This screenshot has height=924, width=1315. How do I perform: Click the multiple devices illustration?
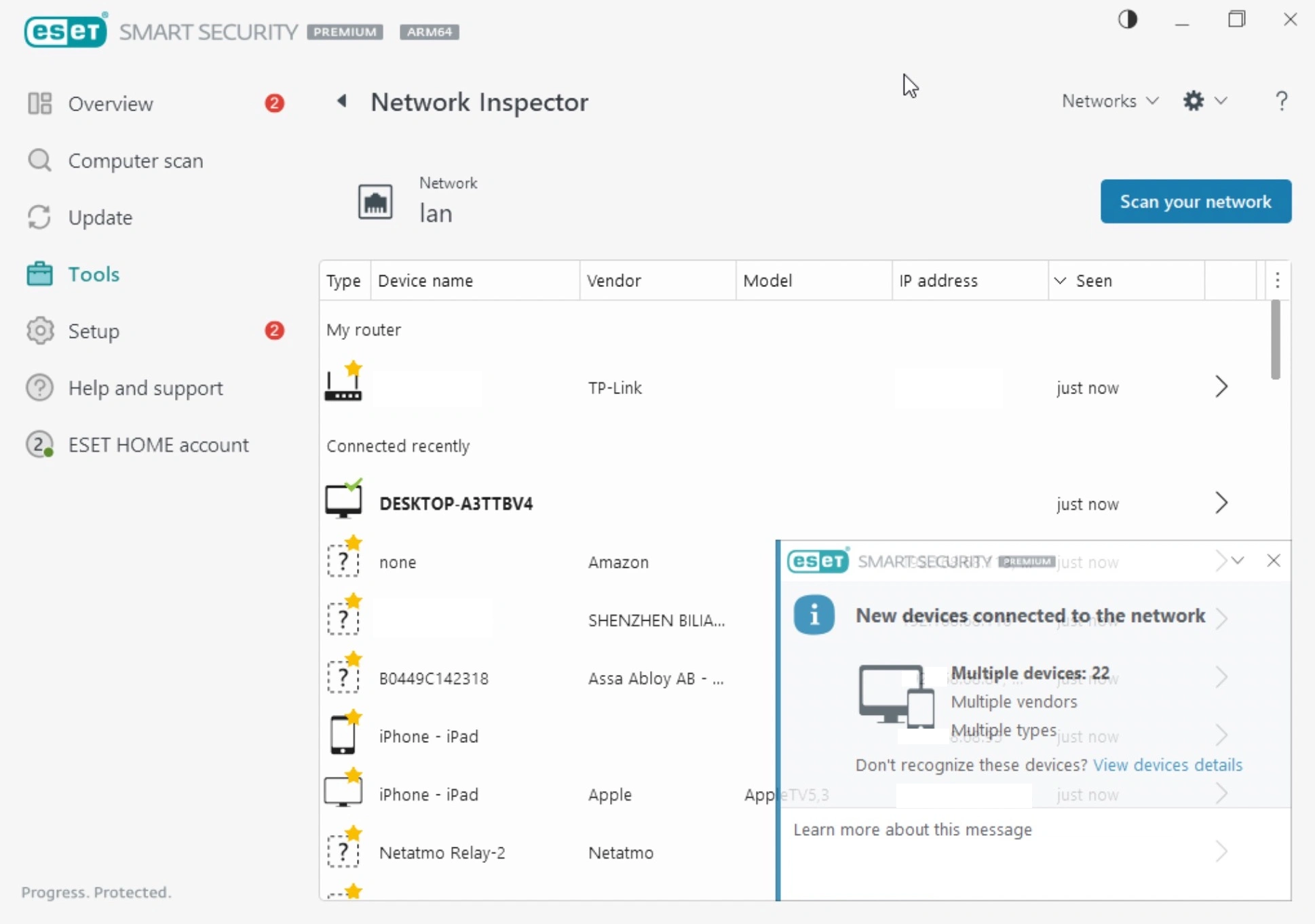(896, 696)
